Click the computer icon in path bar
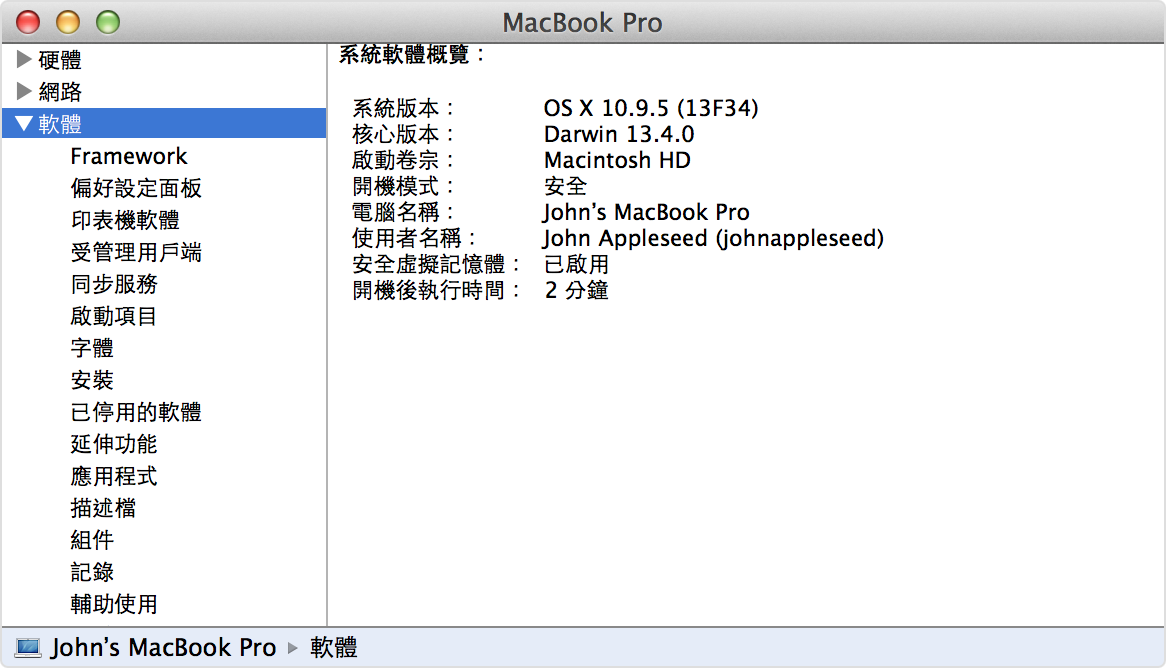1166x668 pixels. (28, 647)
